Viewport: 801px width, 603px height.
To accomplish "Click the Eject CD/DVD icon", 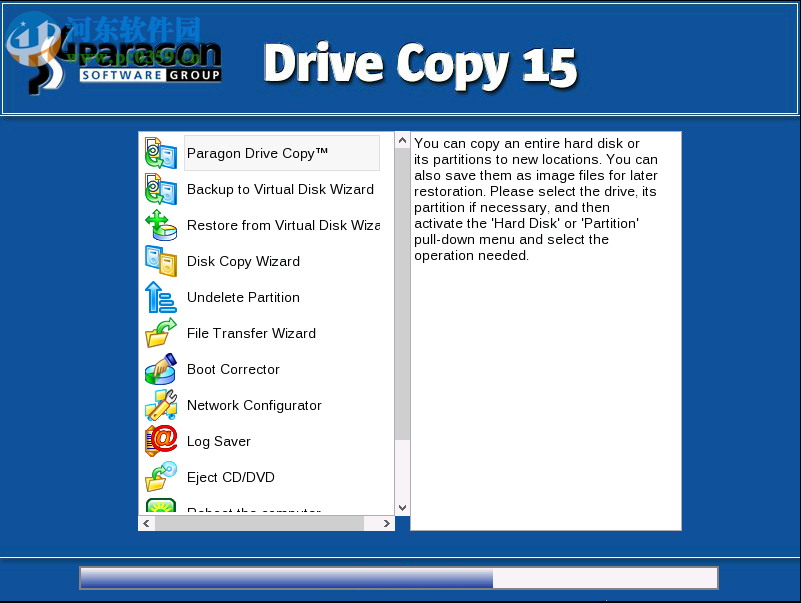I will pyautogui.click(x=161, y=477).
